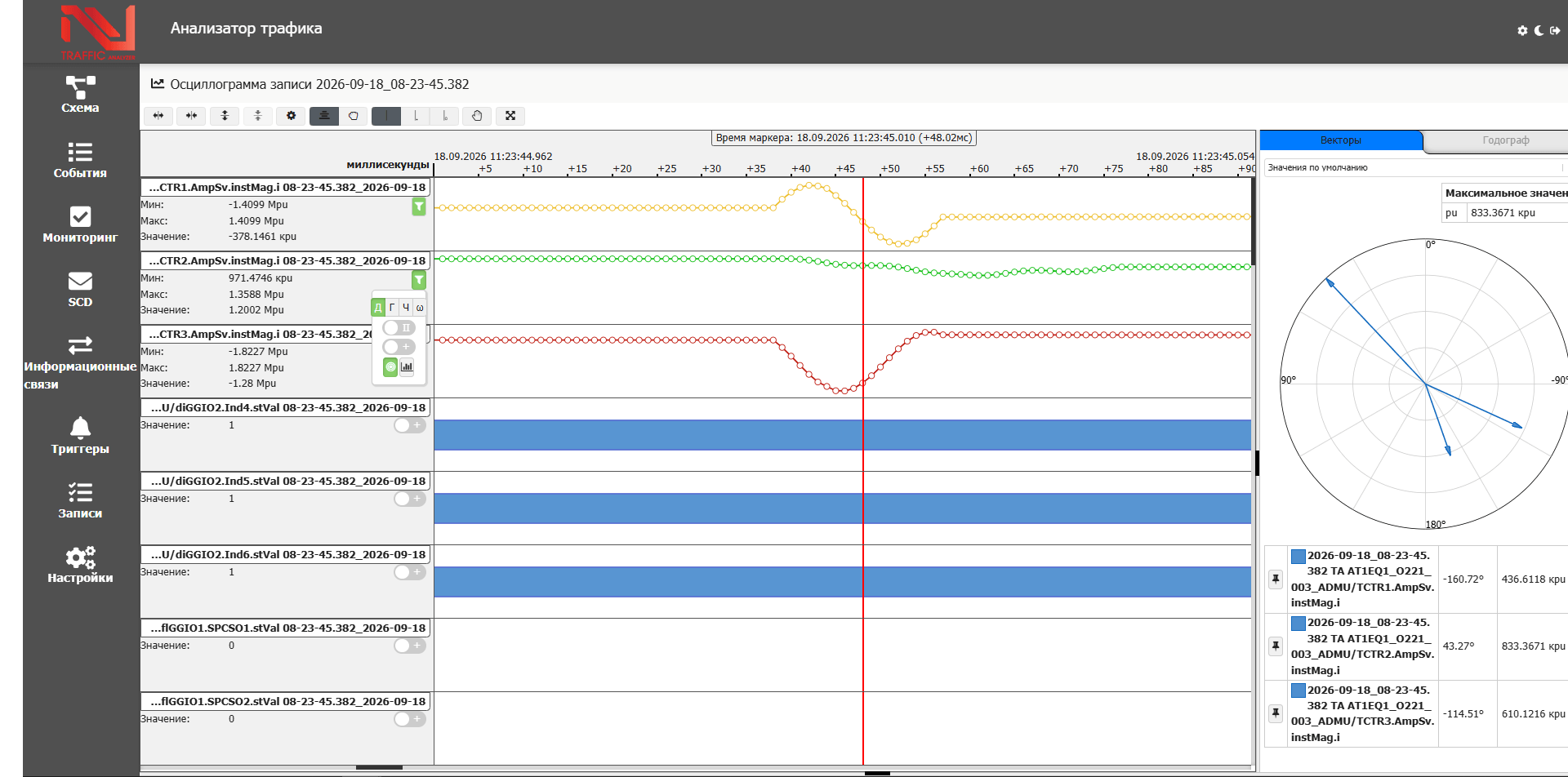Collapse CTR2 signal green filter menu
1568x777 pixels.
coord(419,280)
